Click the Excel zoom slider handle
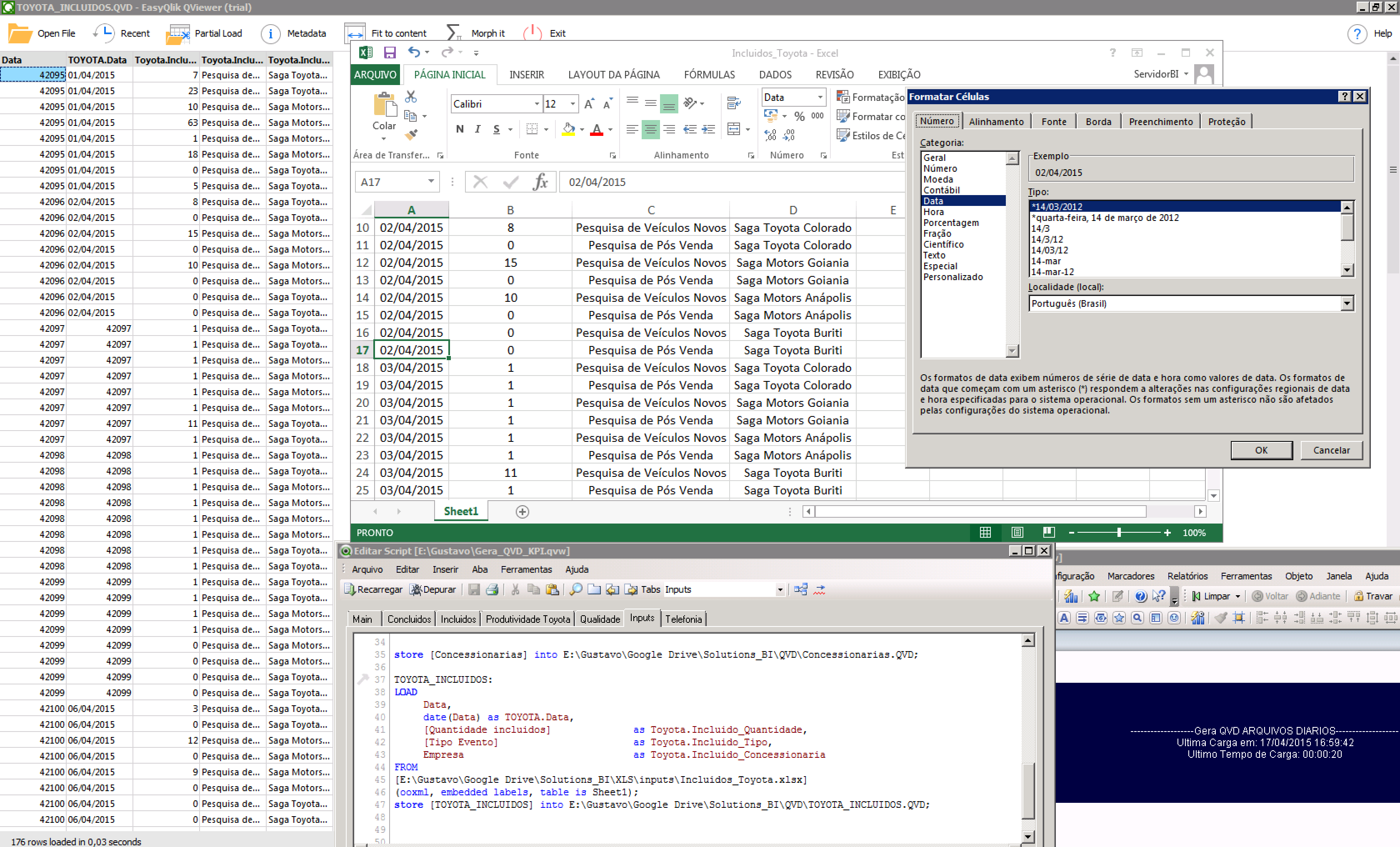Screen dimensions: 1400x847 coord(1119,533)
